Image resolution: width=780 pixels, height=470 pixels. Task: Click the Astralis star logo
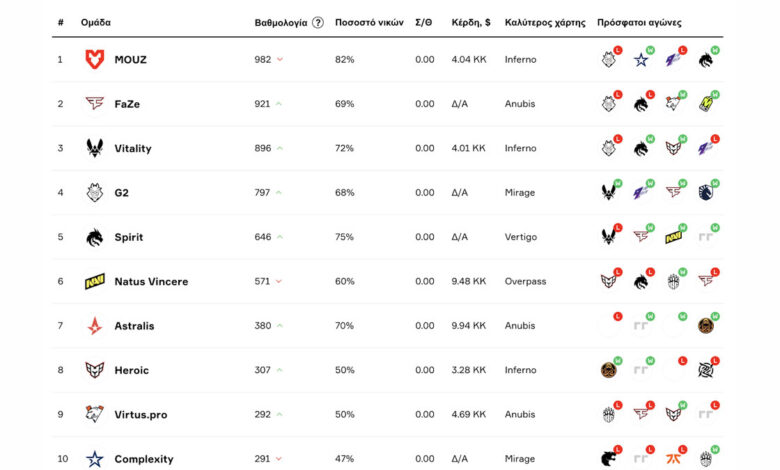95,326
